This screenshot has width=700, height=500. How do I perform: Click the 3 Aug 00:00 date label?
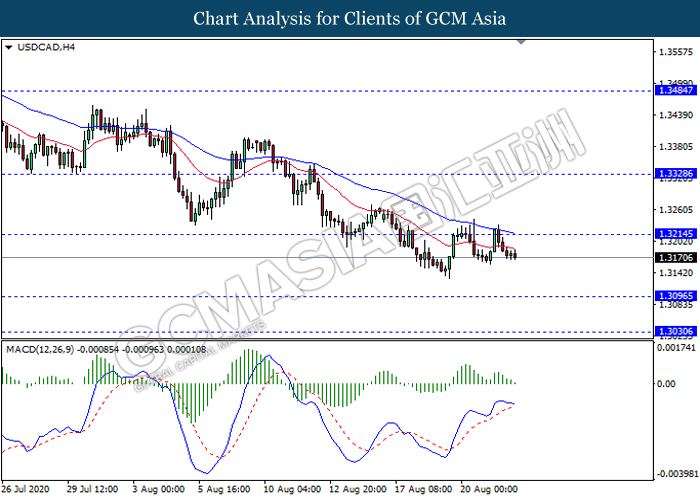[x=158, y=489]
